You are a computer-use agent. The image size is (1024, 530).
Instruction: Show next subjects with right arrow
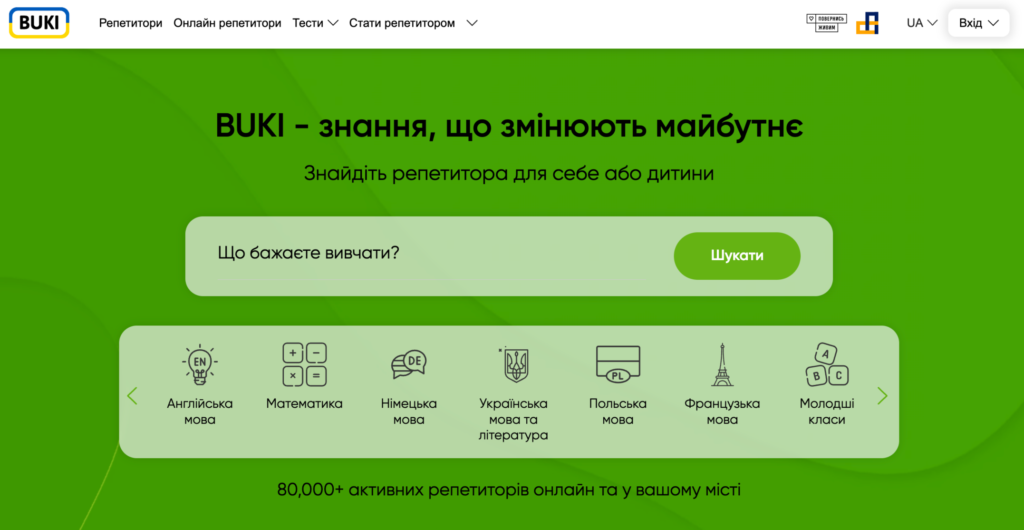tap(882, 396)
